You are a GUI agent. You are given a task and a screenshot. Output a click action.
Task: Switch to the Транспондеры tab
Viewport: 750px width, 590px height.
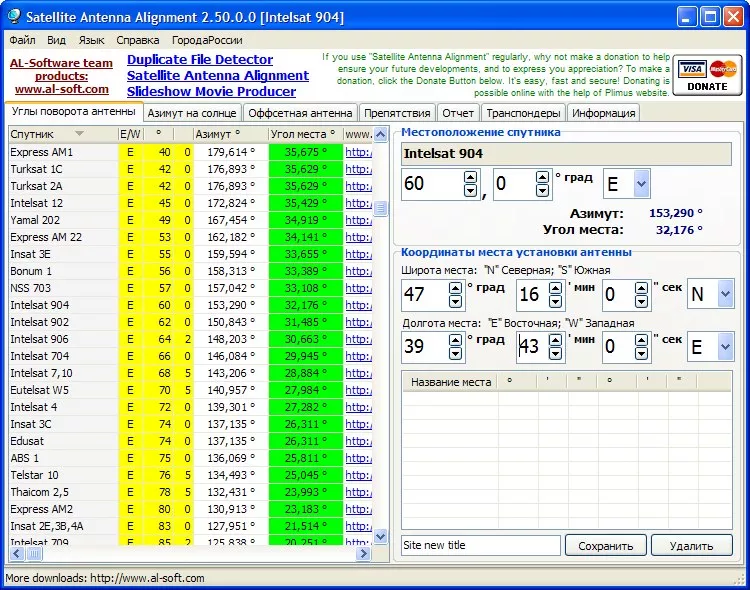[x=523, y=113]
